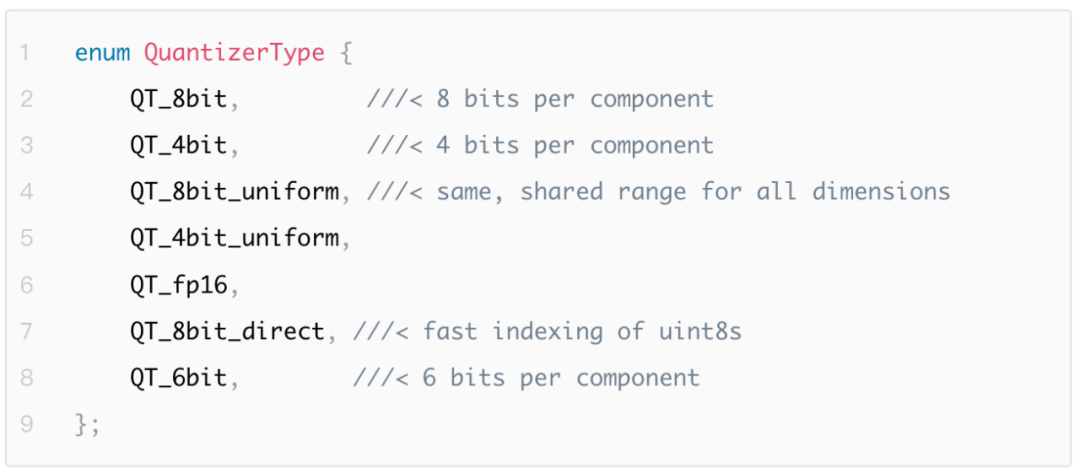Click the QT_4bit enum value

click(178, 146)
